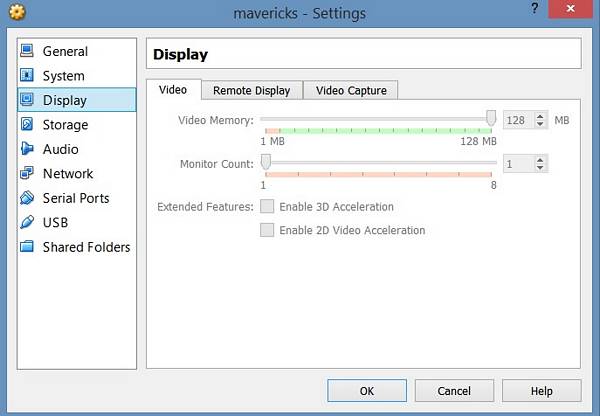Select the Storage disk icon
The image size is (600, 416).
27,125
